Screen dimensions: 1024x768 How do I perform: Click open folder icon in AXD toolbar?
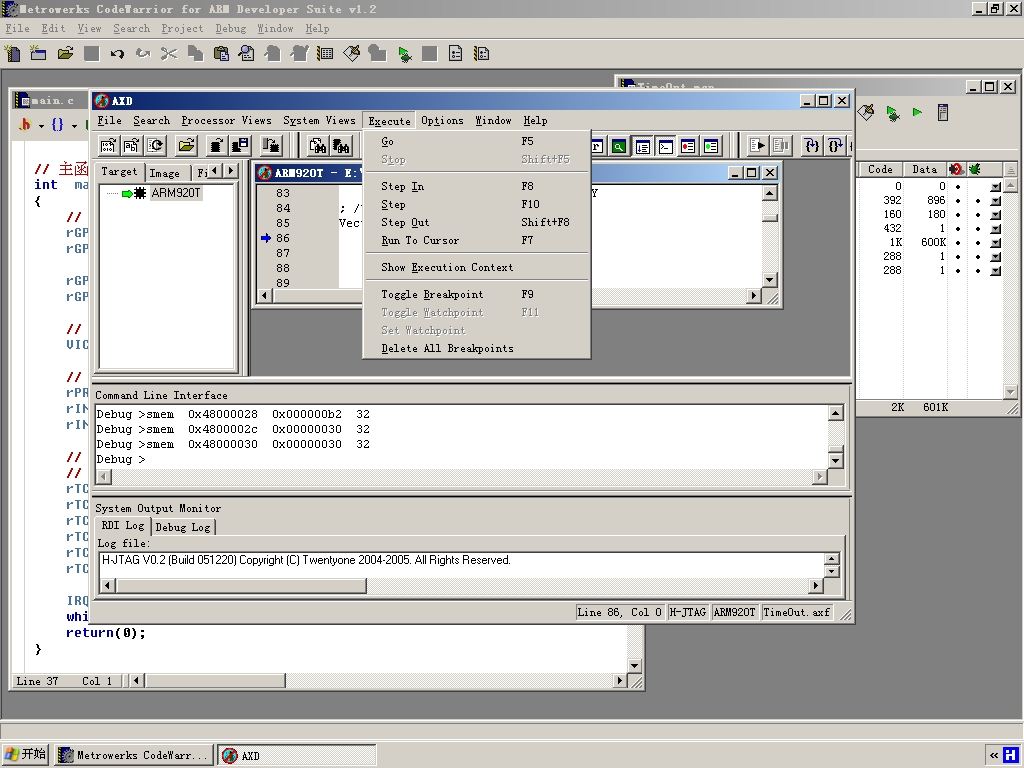click(186, 145)
